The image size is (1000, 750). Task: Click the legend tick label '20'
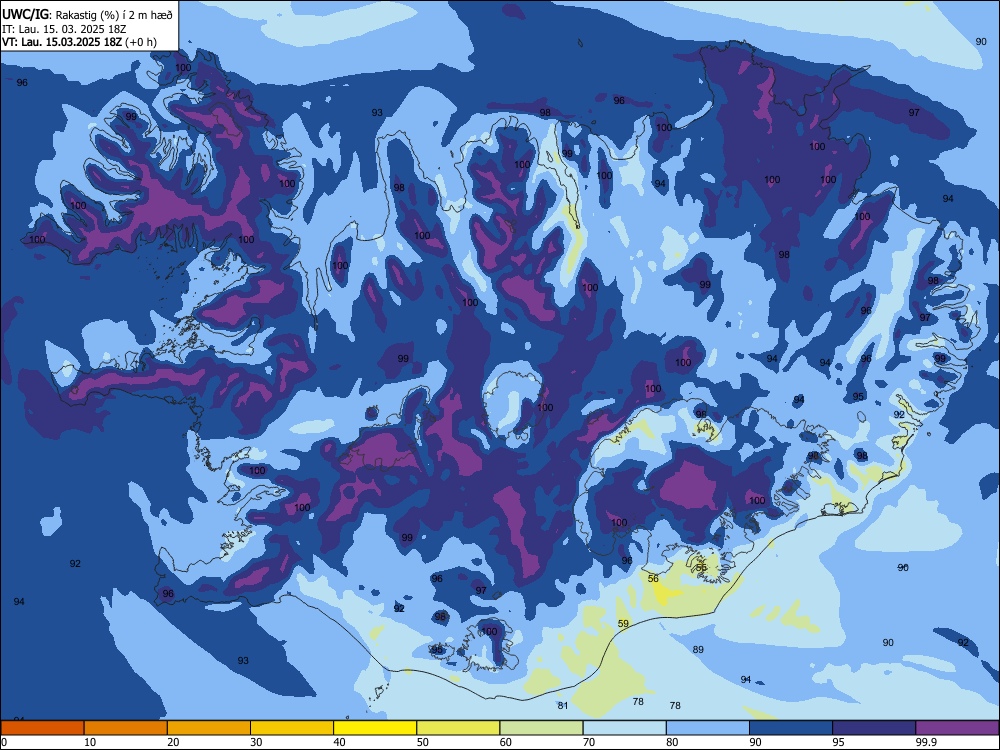tap(173, 742)
